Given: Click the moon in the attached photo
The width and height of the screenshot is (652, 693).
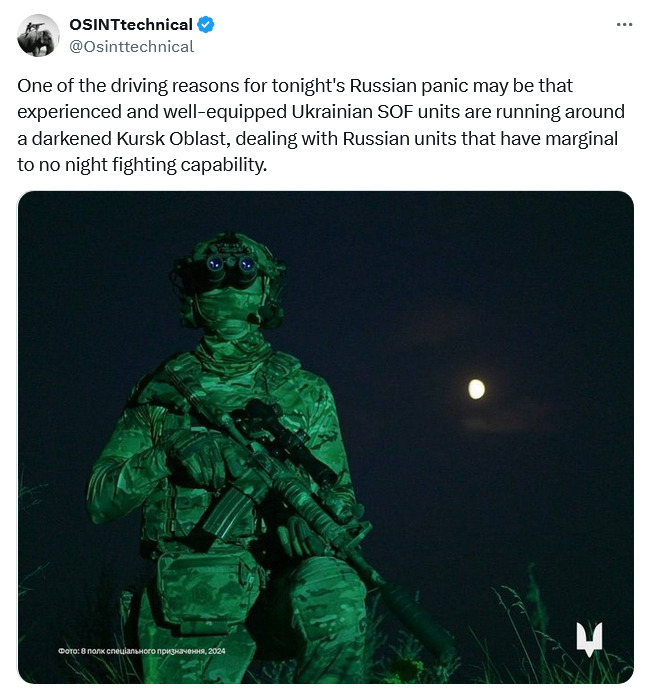Looking at the screenshot, I should (x=477, y=389).
